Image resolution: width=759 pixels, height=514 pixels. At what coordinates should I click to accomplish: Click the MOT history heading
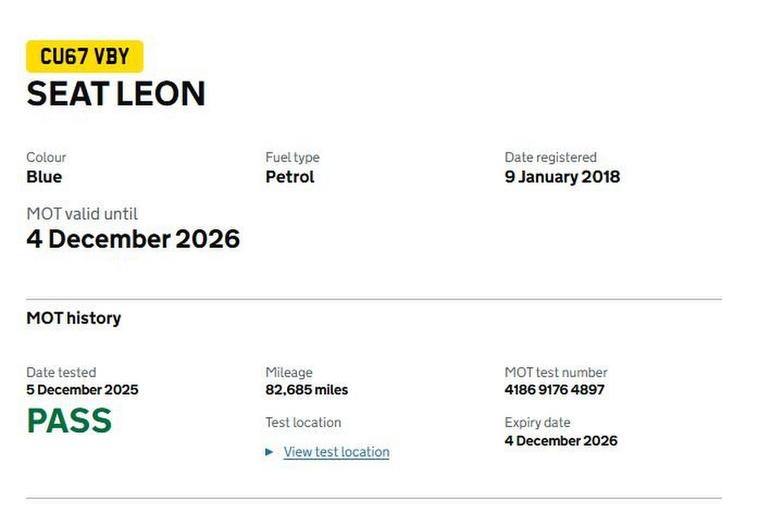tap(73, 318)
